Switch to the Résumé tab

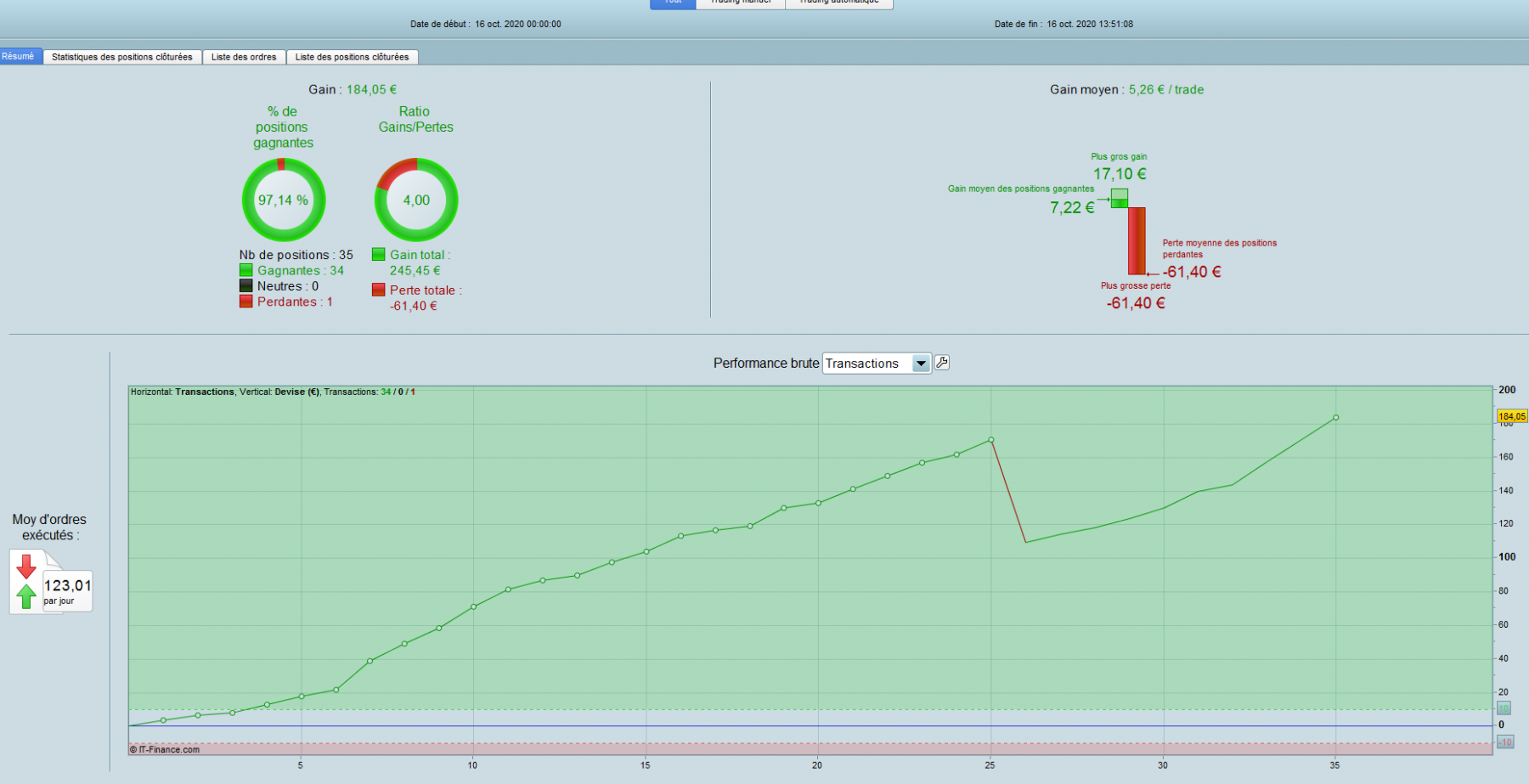tap(19, 56)
